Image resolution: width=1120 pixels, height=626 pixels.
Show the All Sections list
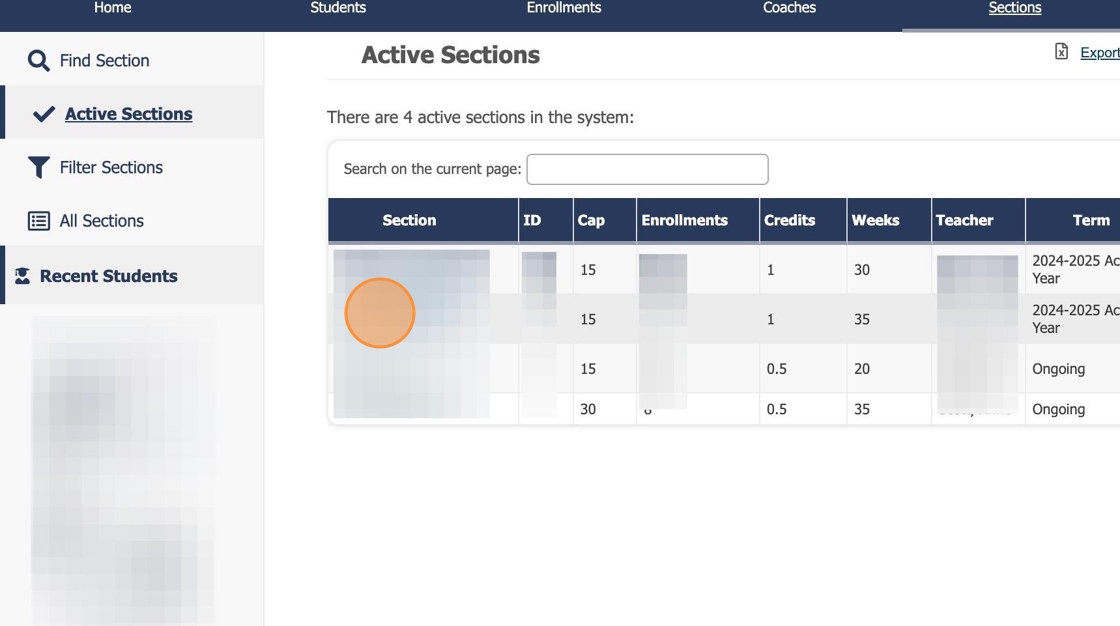click(x=101, y=221)
